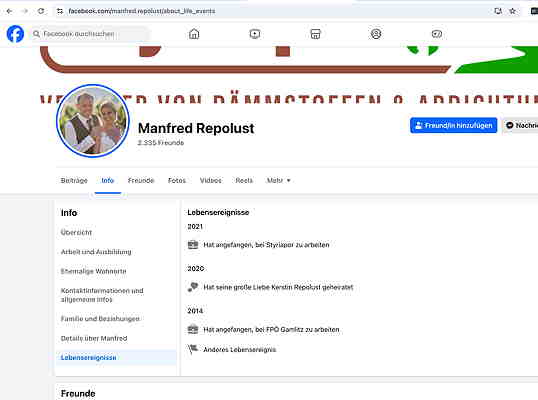Open the Video tab icon
538x400 pixels.
tap(255, 34)
